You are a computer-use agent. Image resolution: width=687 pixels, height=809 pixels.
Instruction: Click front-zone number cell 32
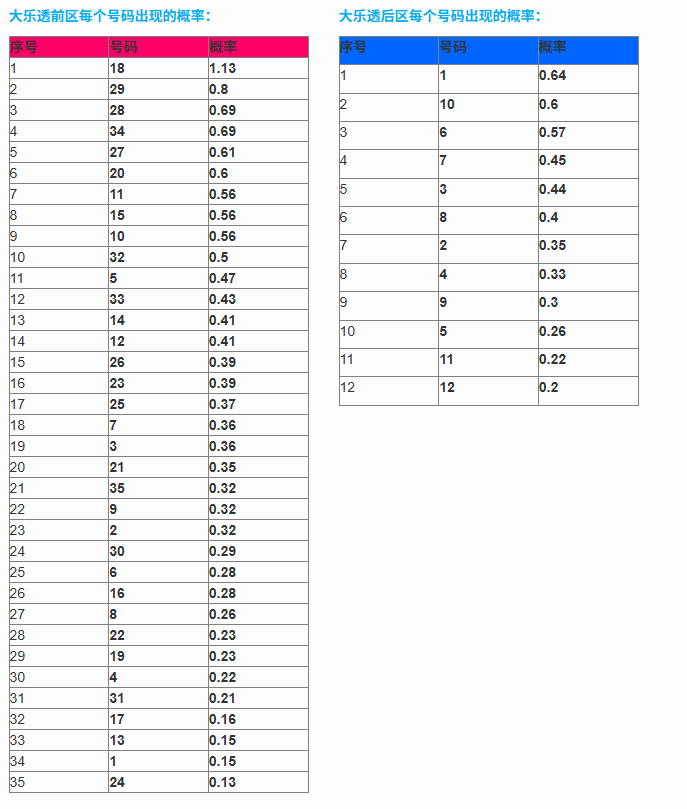(x=158, y=257)
